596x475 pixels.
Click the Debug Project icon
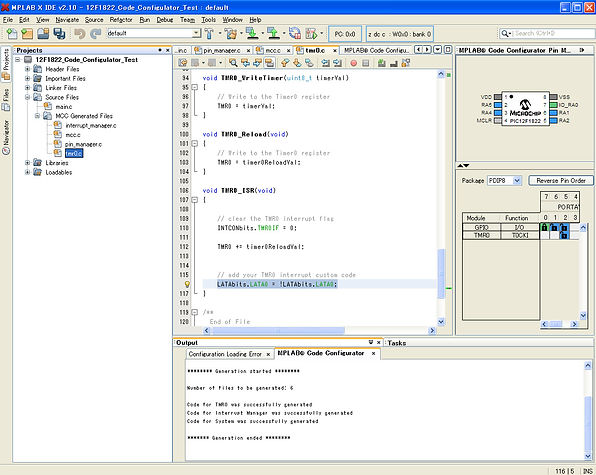pyautogui.click(x=311, y=34)
